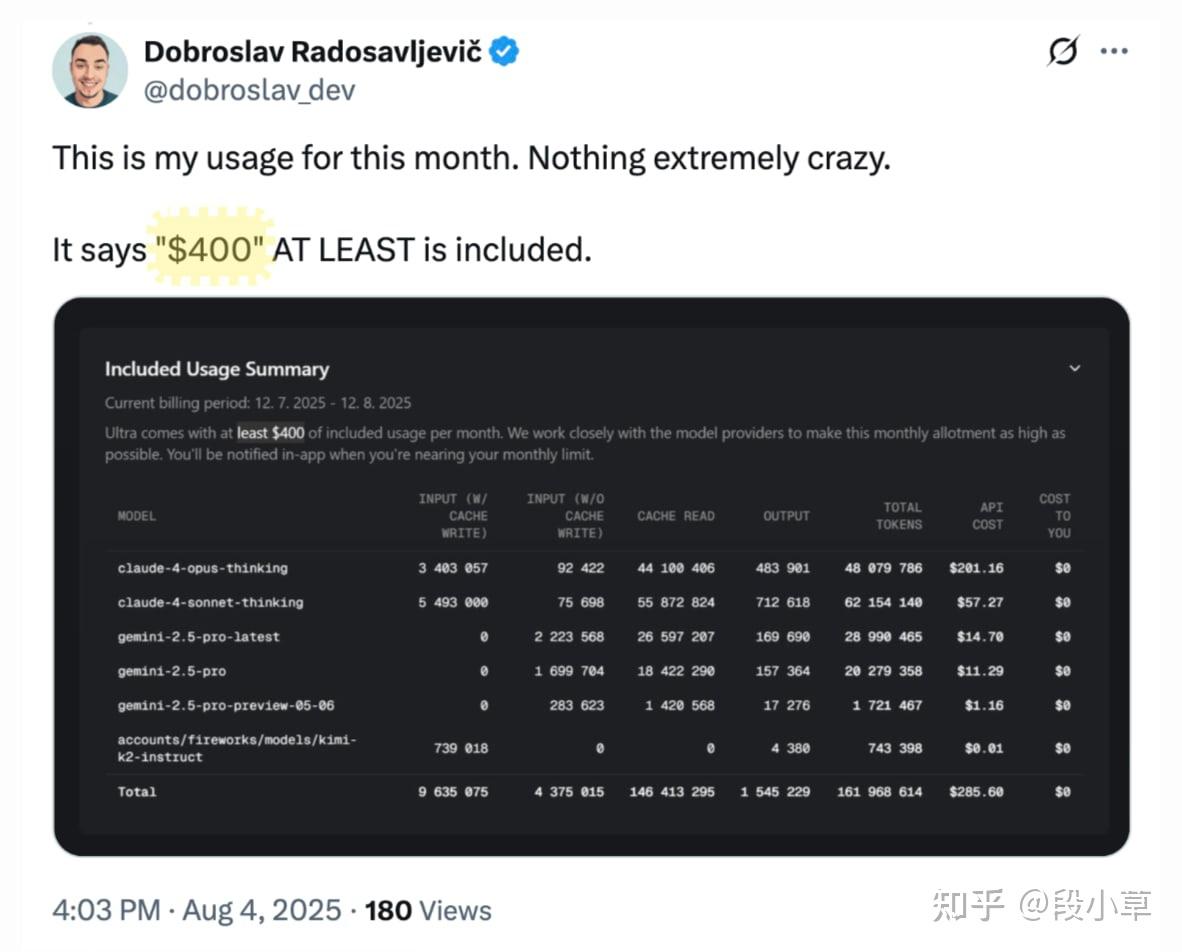Click Dobroslav's profile avatar photo

pos(89,70)
